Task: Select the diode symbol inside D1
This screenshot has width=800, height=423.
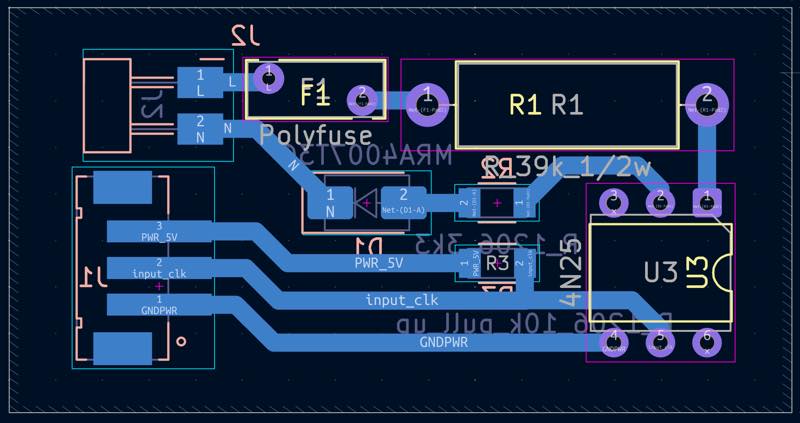Action: (x=366, y=203)
